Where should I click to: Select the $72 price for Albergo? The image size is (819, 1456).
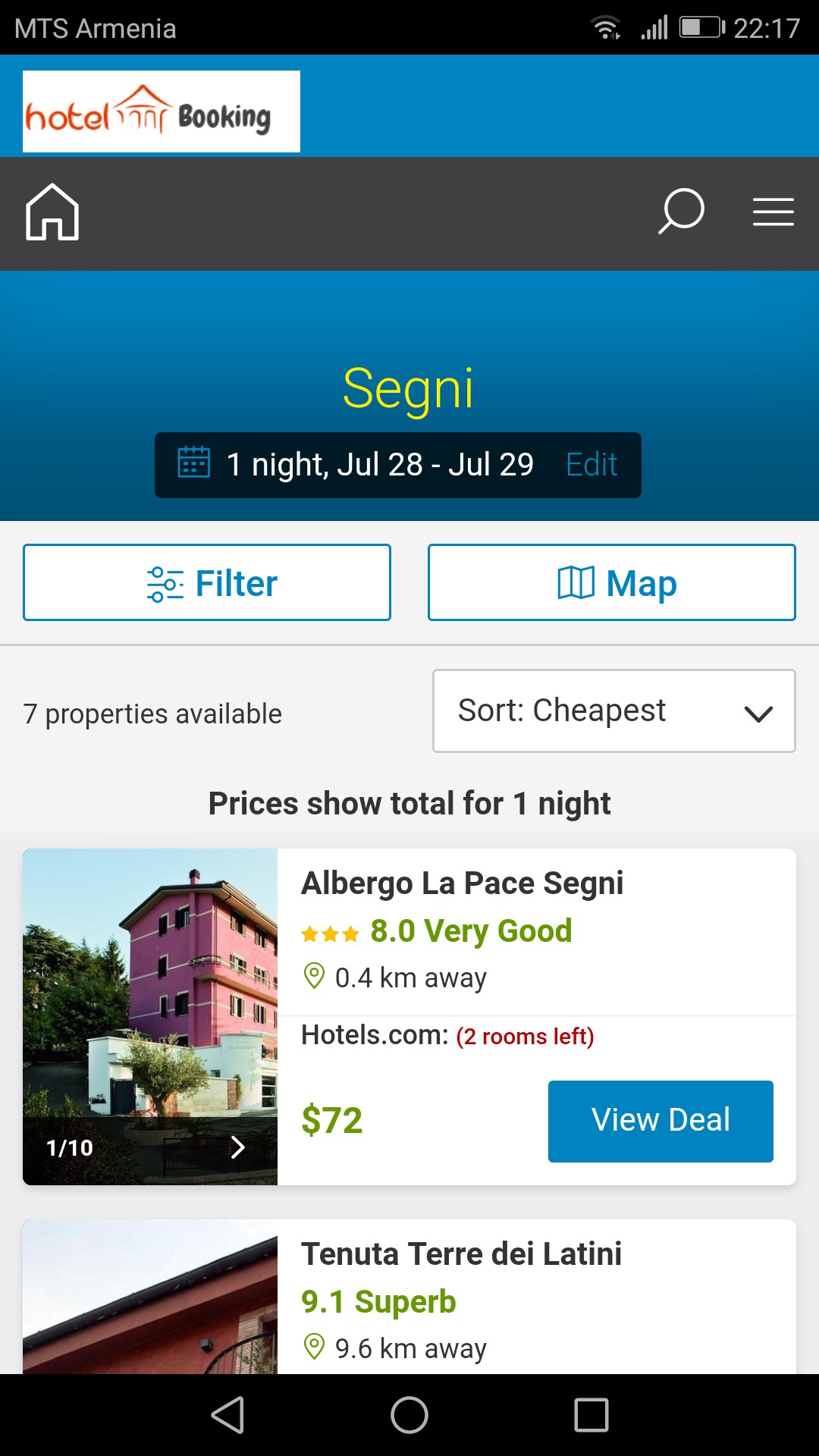[332, 1121]
